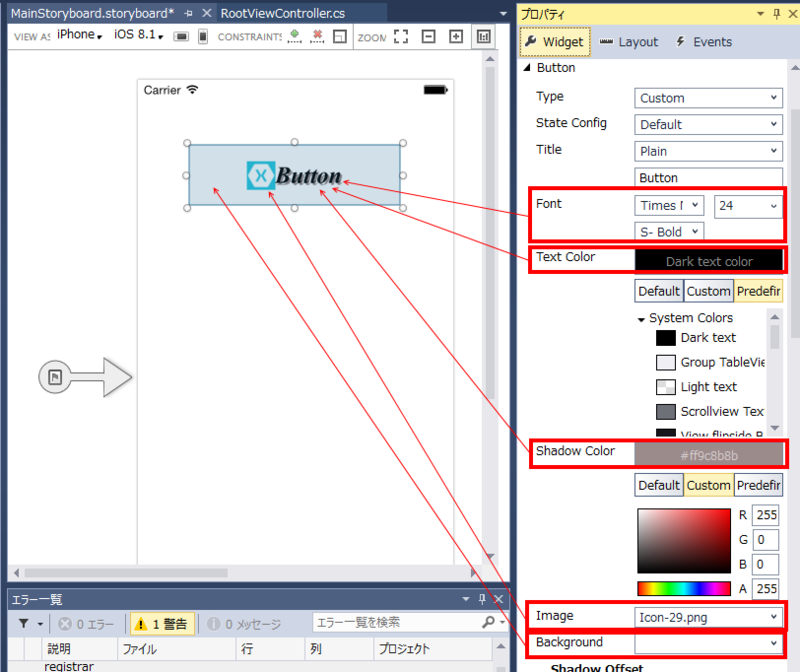The height and width of the screenshot is (672, 800).
Task: Choose Scrollview Texture system color
Action: 710,411
